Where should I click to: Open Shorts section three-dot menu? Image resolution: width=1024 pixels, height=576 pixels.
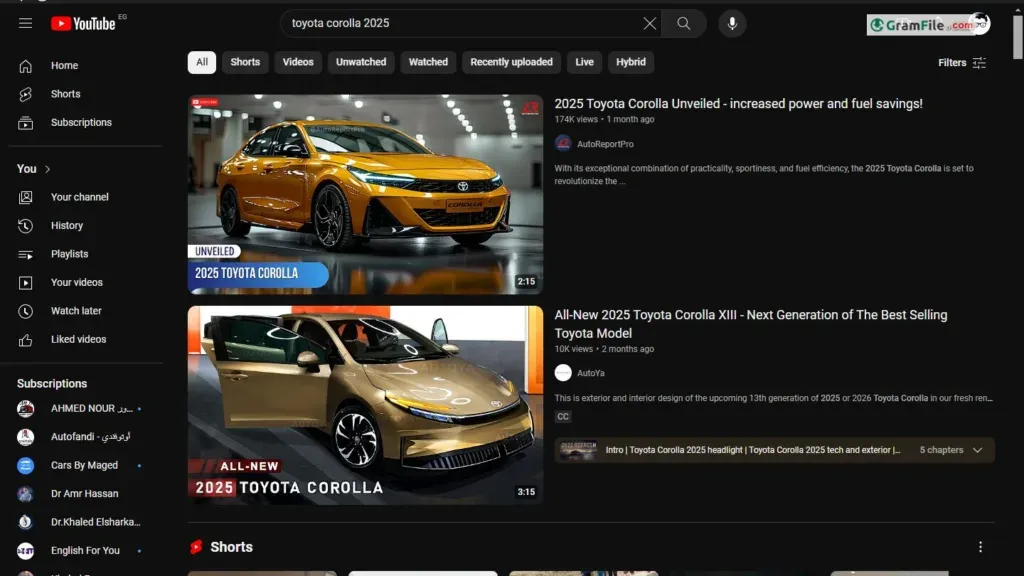tap(980, 547)
